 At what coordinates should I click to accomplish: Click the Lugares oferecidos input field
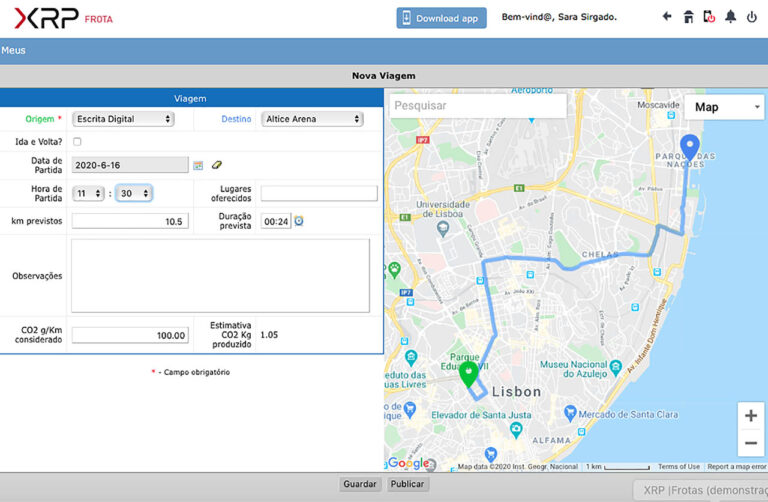point(319,193)
